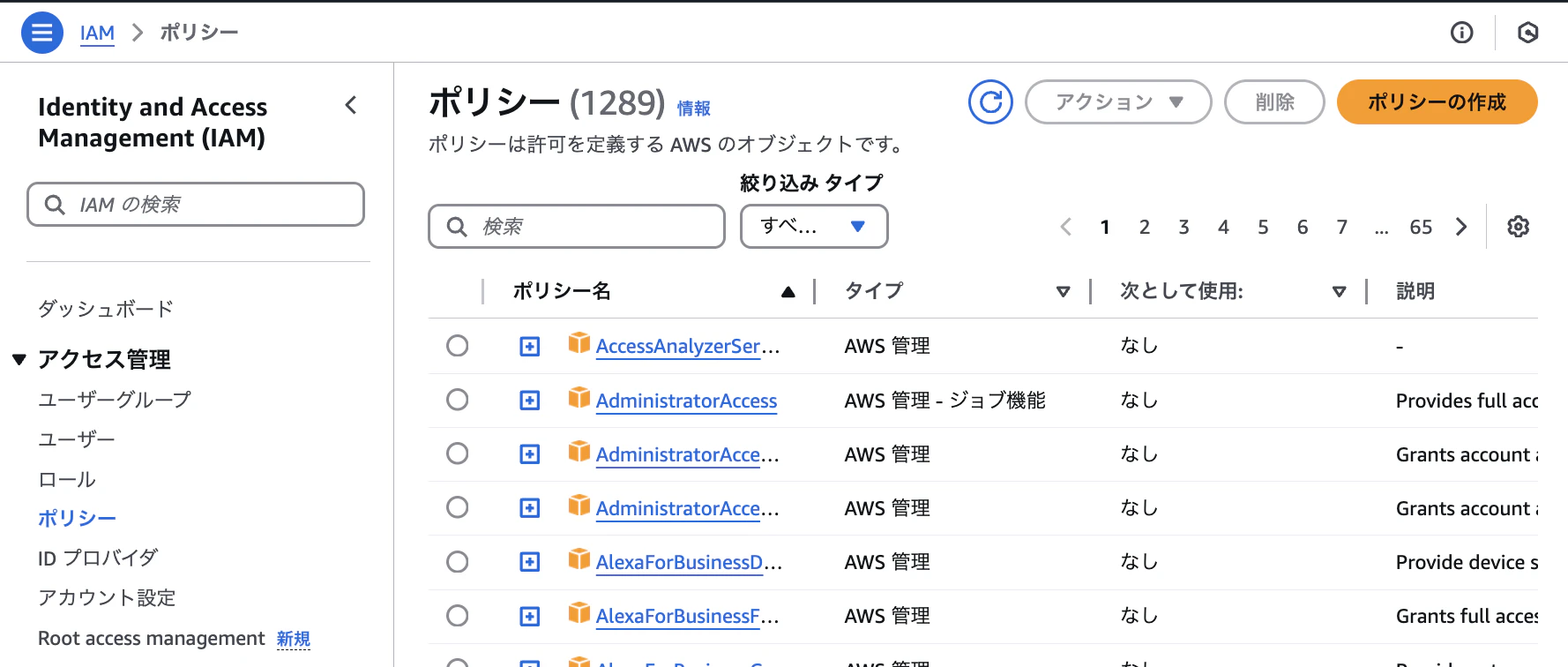Expand the AlexaForBusinessF… row details

pos(529,617)
